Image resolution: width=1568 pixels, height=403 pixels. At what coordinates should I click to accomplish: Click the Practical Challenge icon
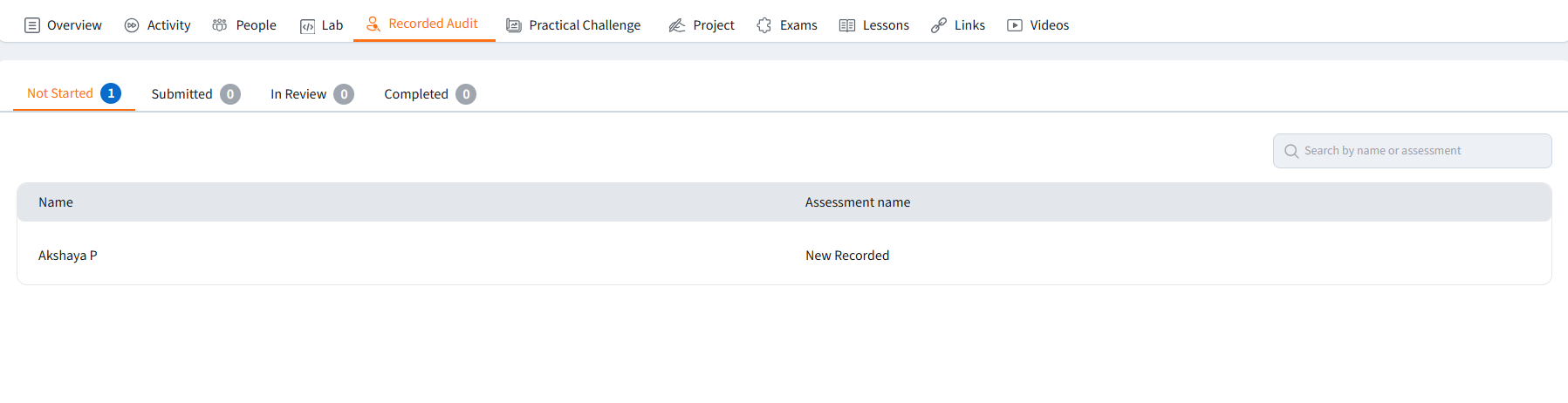click(514, 25)
